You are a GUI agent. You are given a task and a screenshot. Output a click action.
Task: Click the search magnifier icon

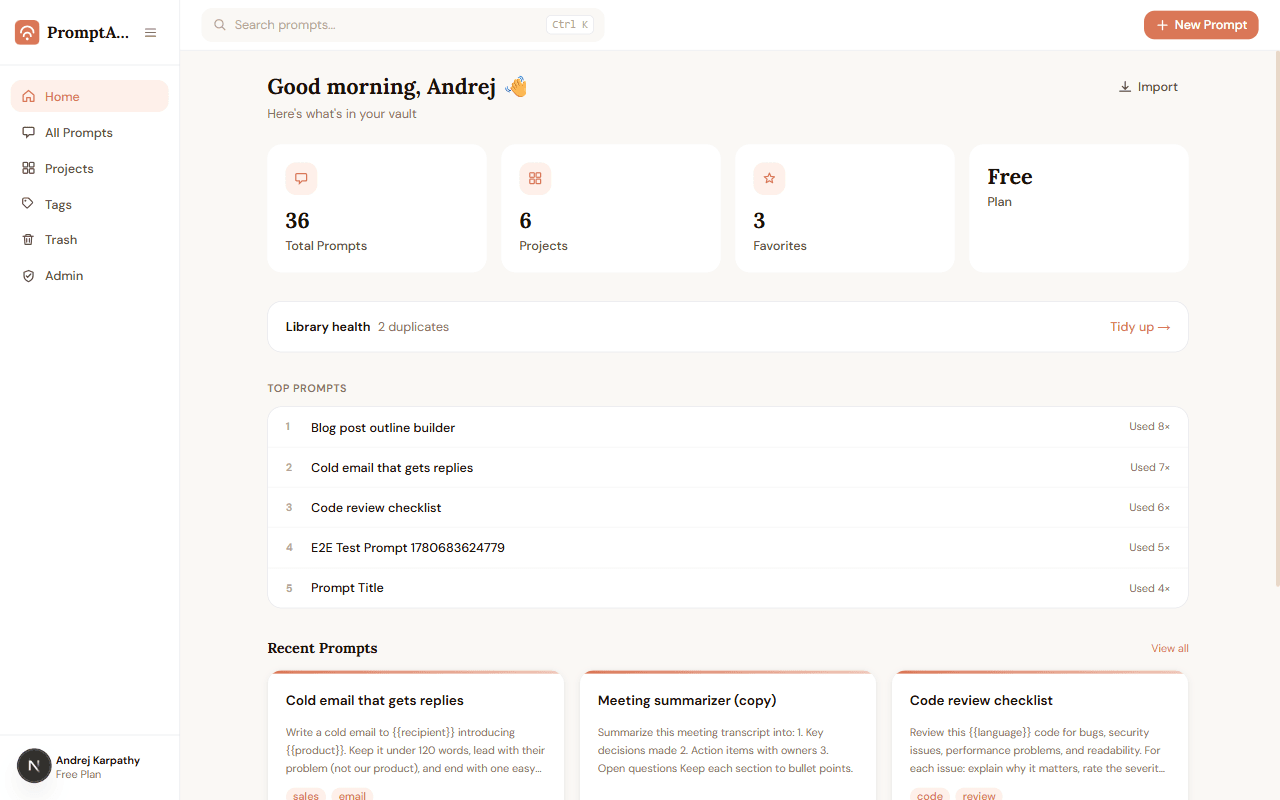point(220,25)
